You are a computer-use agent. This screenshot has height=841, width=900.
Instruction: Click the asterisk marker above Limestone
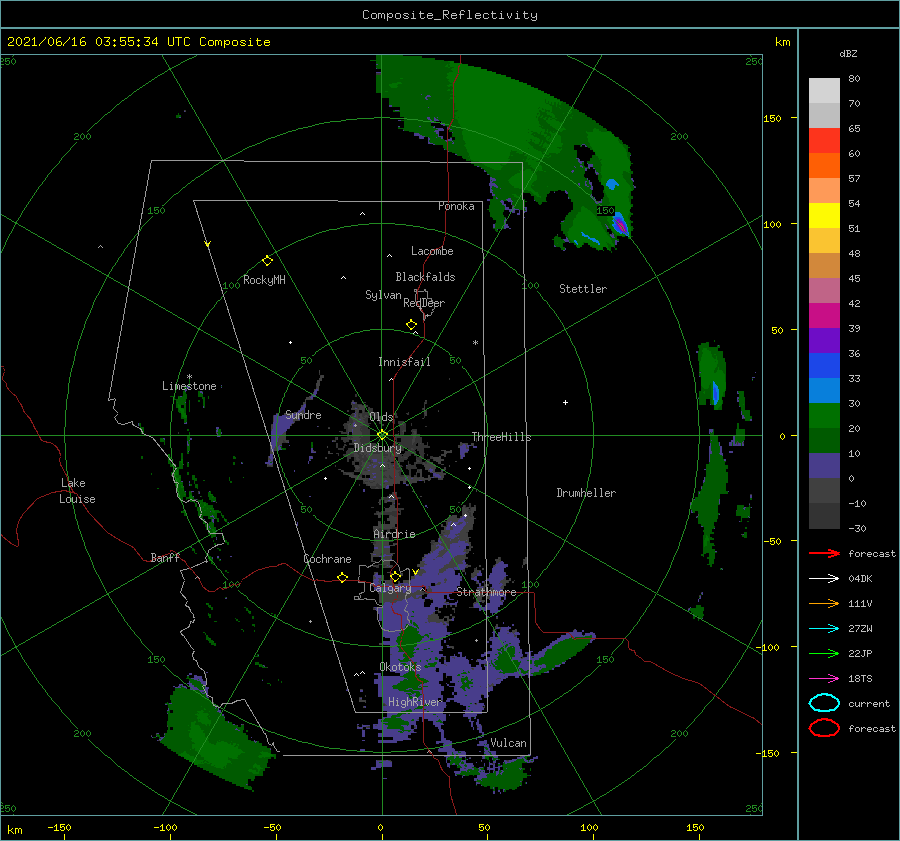(189, 377)
